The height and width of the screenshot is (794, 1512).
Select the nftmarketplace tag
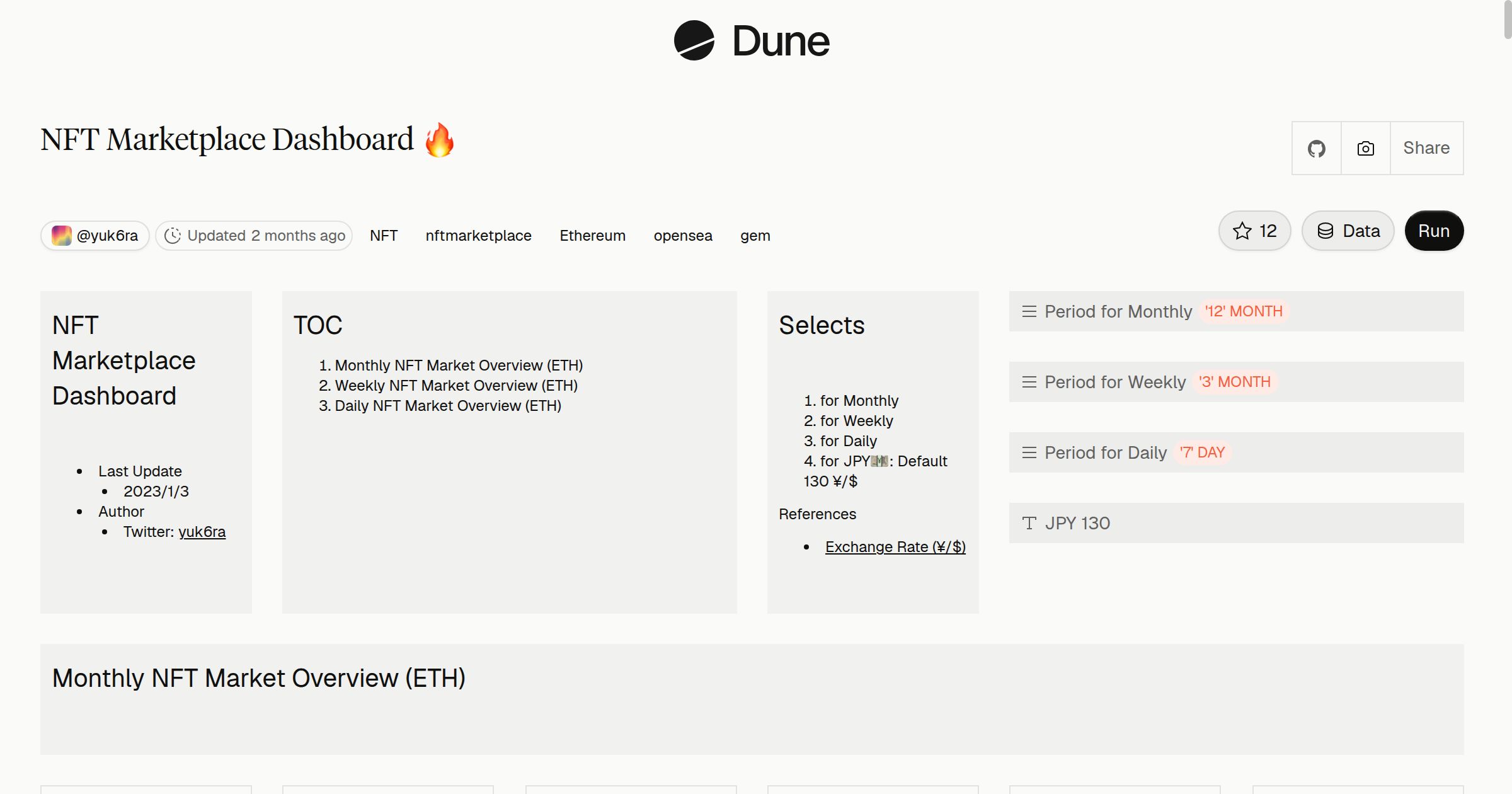479,236
